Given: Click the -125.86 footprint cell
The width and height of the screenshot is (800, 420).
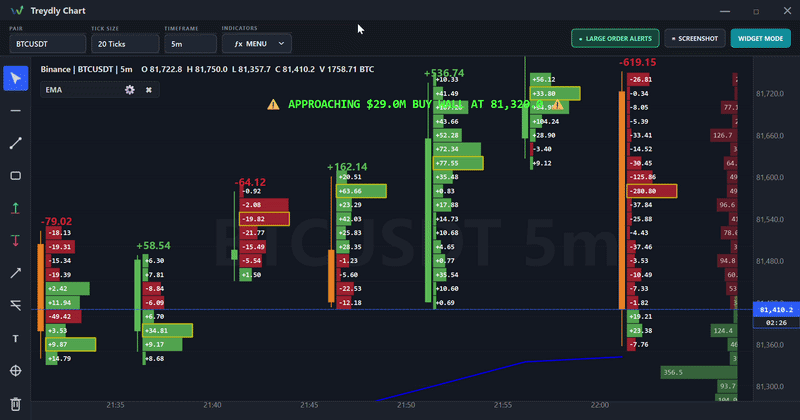Looking at the screenshot, I should 642,177.
